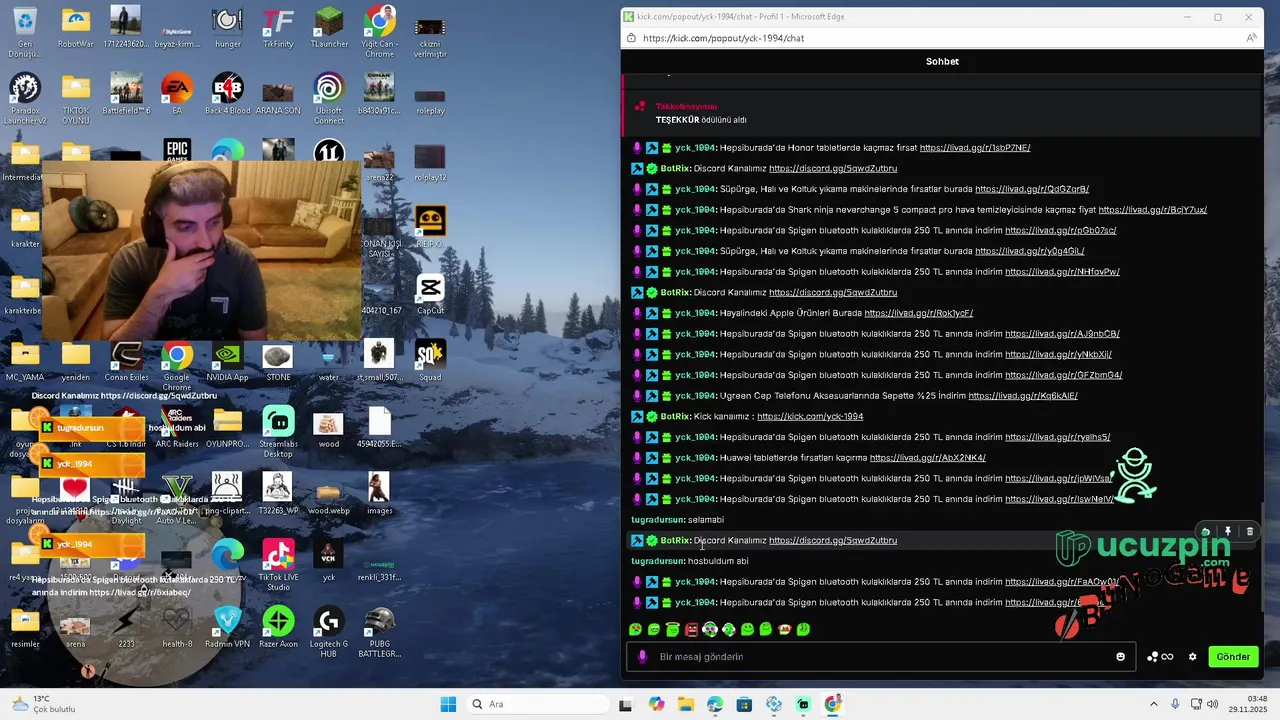Open the emoji picker in the message box

(x=1120, y=657)
